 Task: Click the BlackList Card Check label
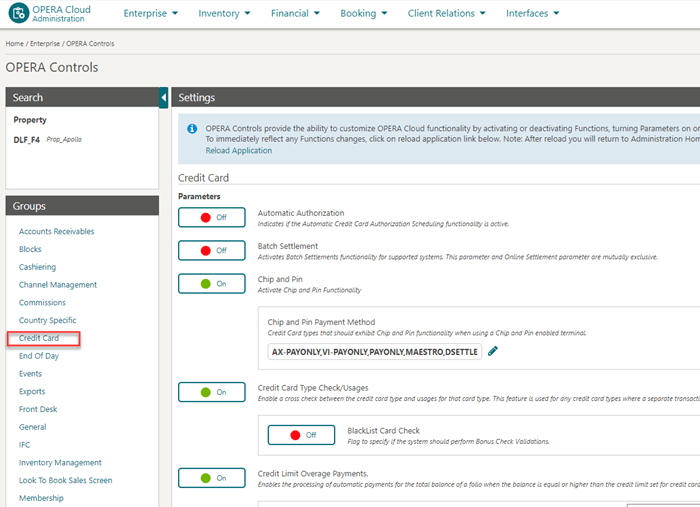click(383, 431)
